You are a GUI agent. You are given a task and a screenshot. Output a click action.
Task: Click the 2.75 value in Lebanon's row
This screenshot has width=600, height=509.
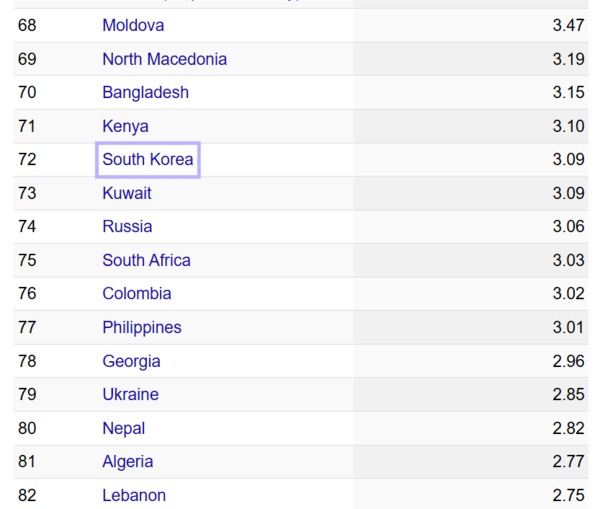pos(568,495)
